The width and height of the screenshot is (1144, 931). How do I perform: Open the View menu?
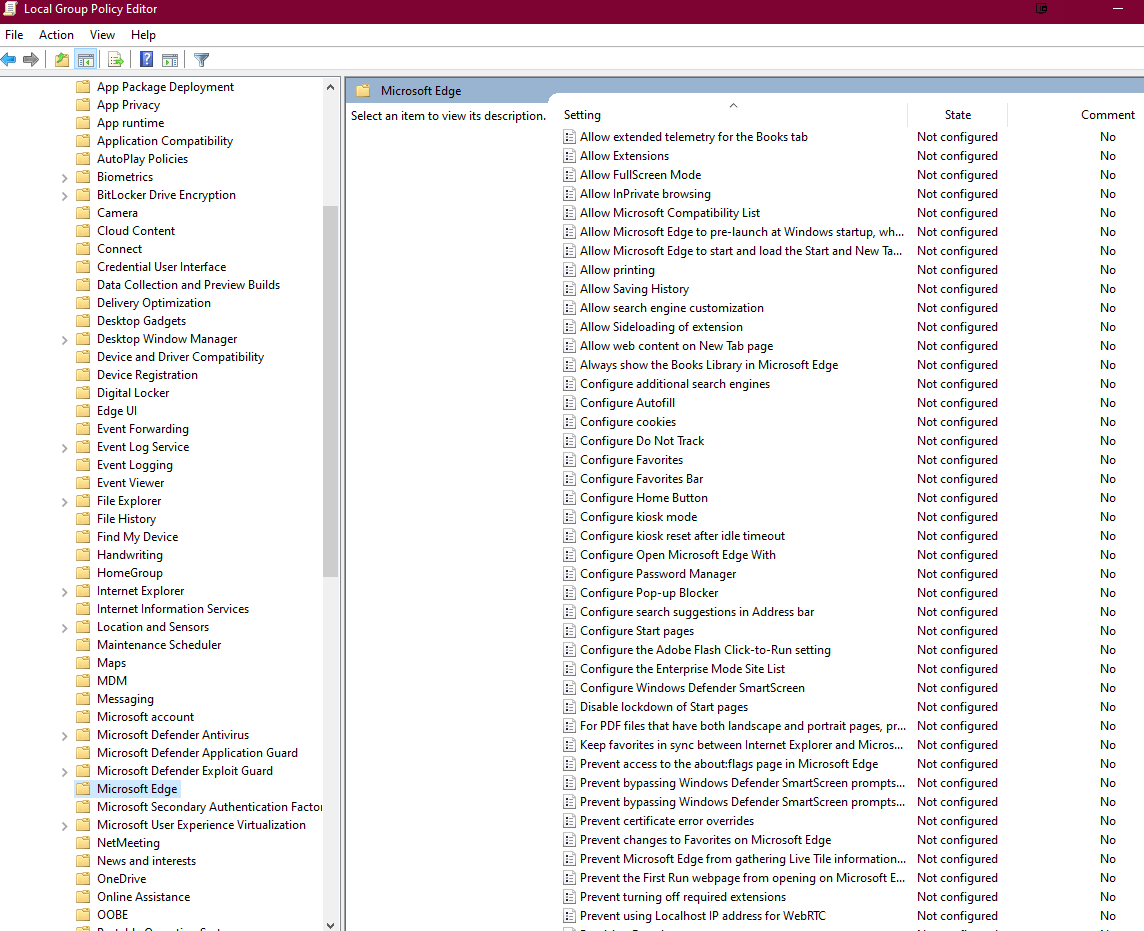click(x=102, y=35)
